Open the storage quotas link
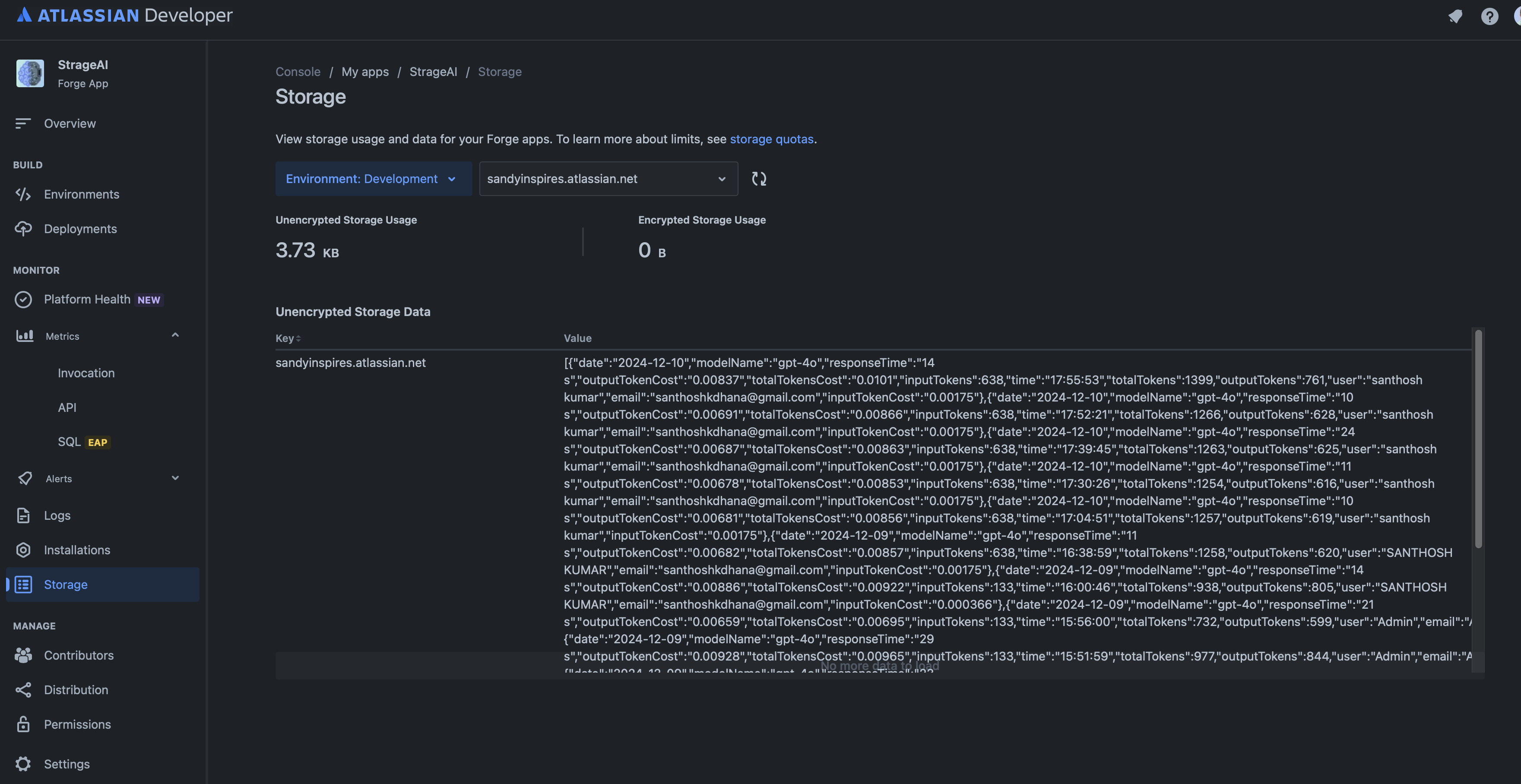This screenshot has width=1521, height=784. click(771, 139)
